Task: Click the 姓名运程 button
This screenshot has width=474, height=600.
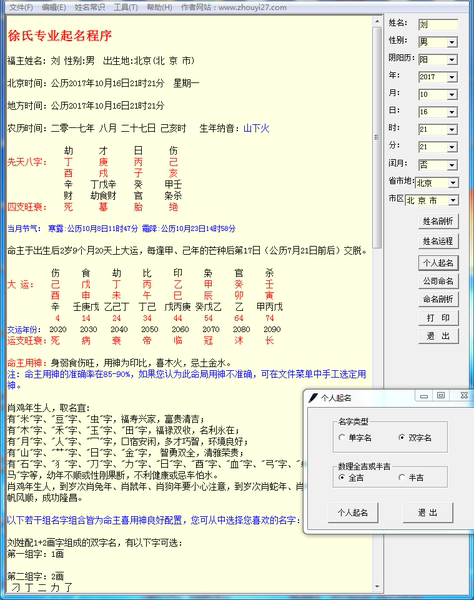Action: pos(438,241)
